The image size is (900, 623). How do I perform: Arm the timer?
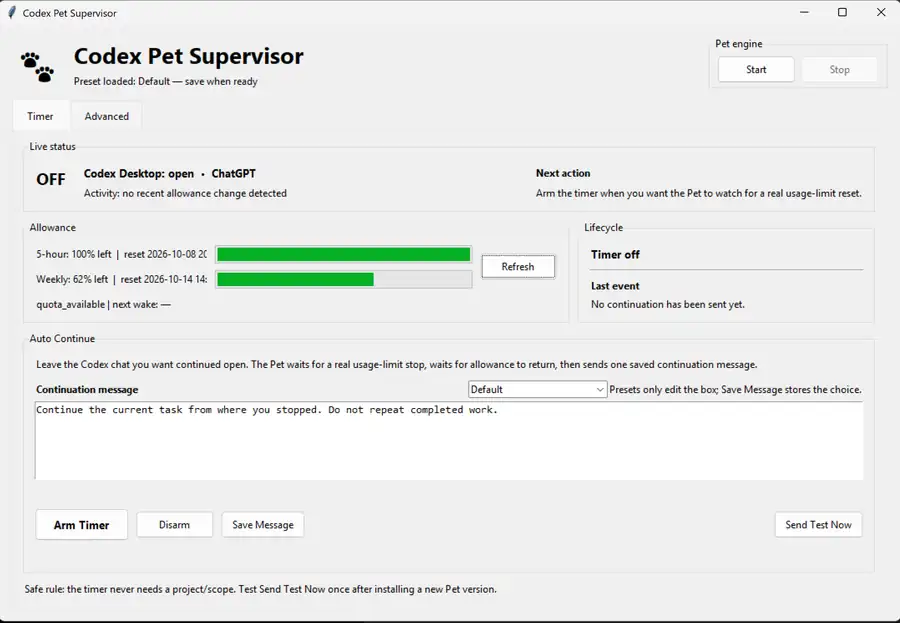tap(82, 525)
